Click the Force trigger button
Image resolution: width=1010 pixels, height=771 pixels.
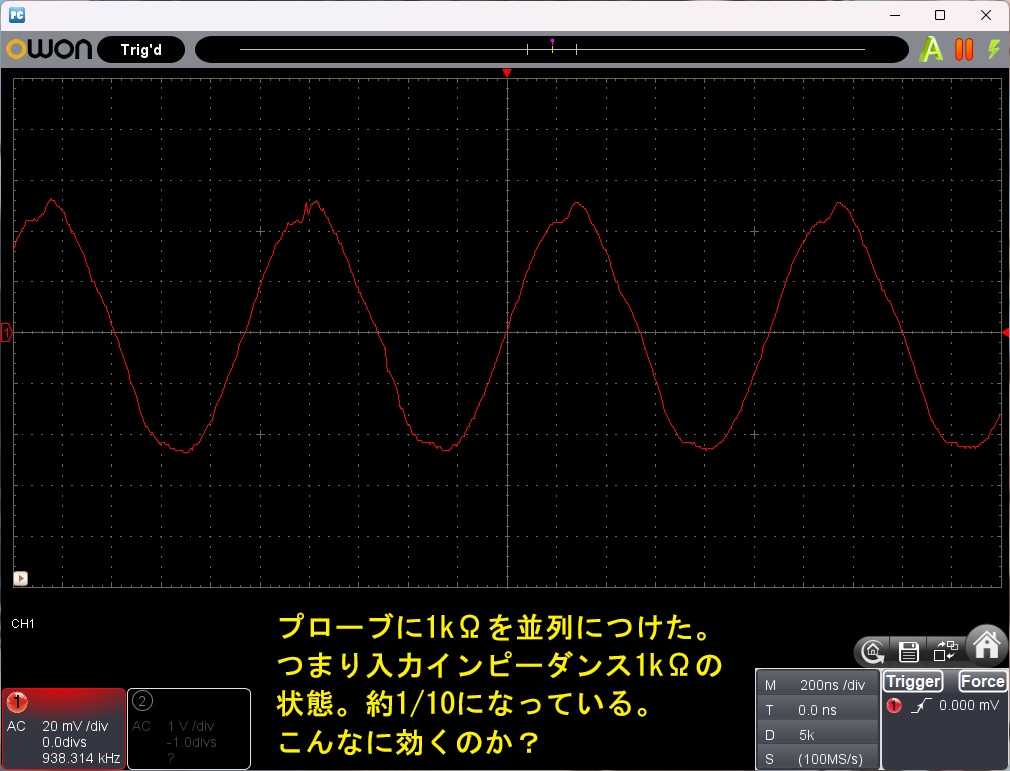click(982, 681)
